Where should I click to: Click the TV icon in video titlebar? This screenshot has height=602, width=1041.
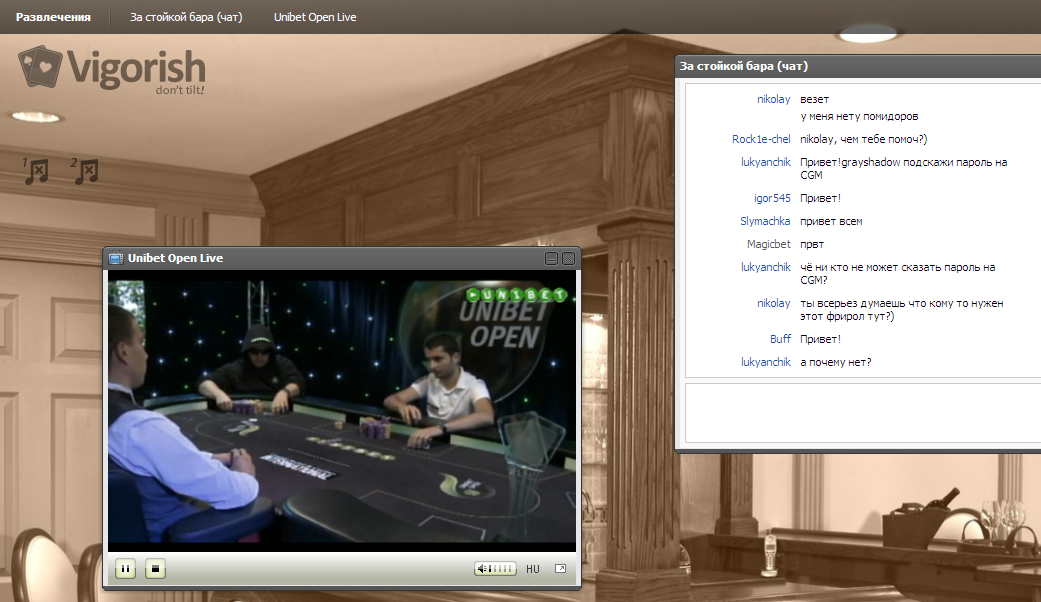coord(115,258)
